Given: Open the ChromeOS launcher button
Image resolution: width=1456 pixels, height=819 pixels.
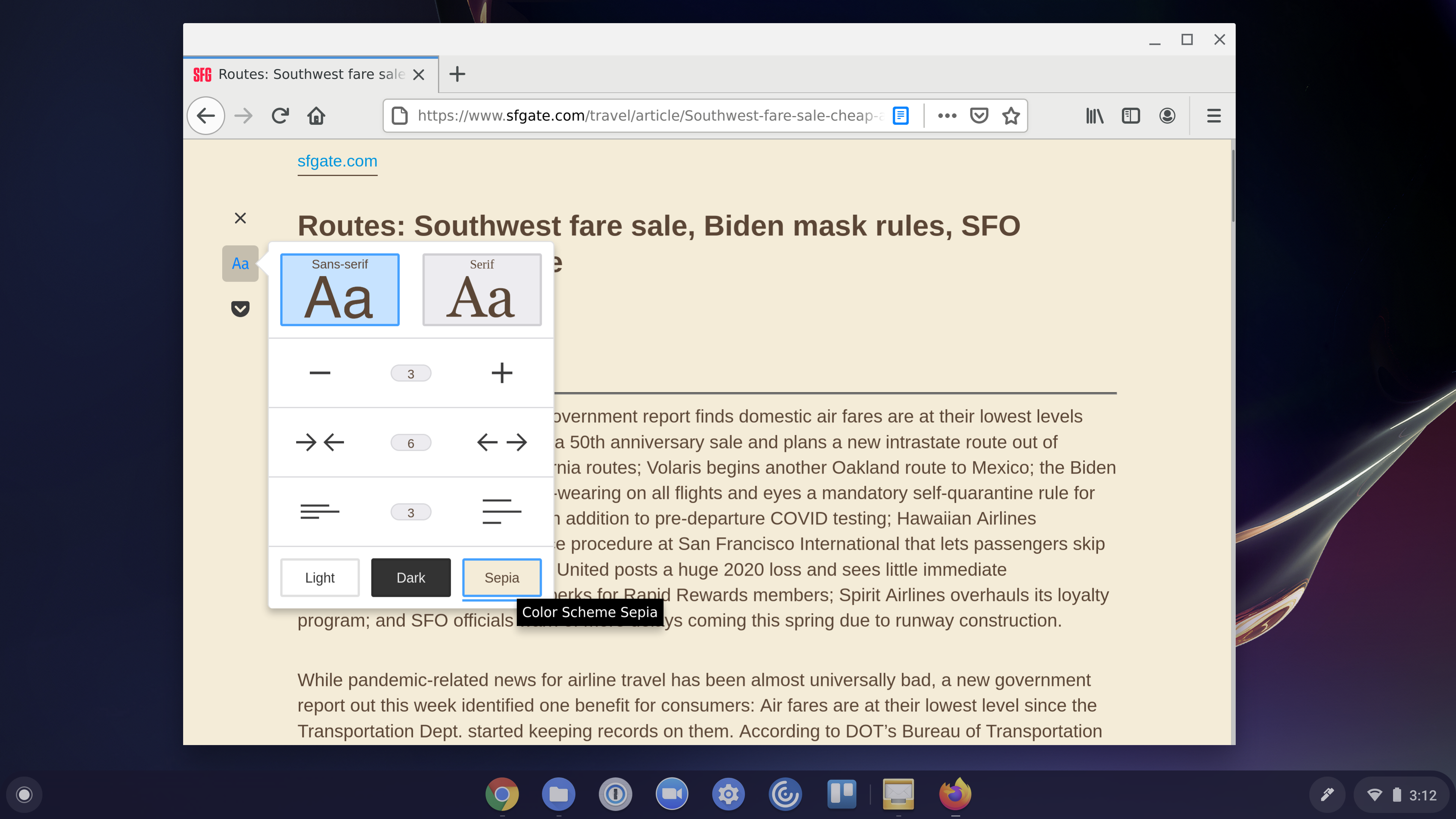Looking at the screenshot, I should 24,795.
